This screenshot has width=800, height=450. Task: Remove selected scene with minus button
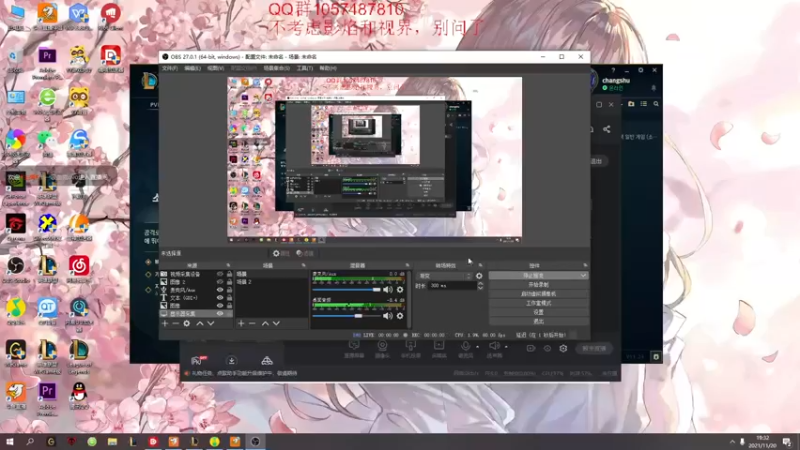click(x=252, y=323)
